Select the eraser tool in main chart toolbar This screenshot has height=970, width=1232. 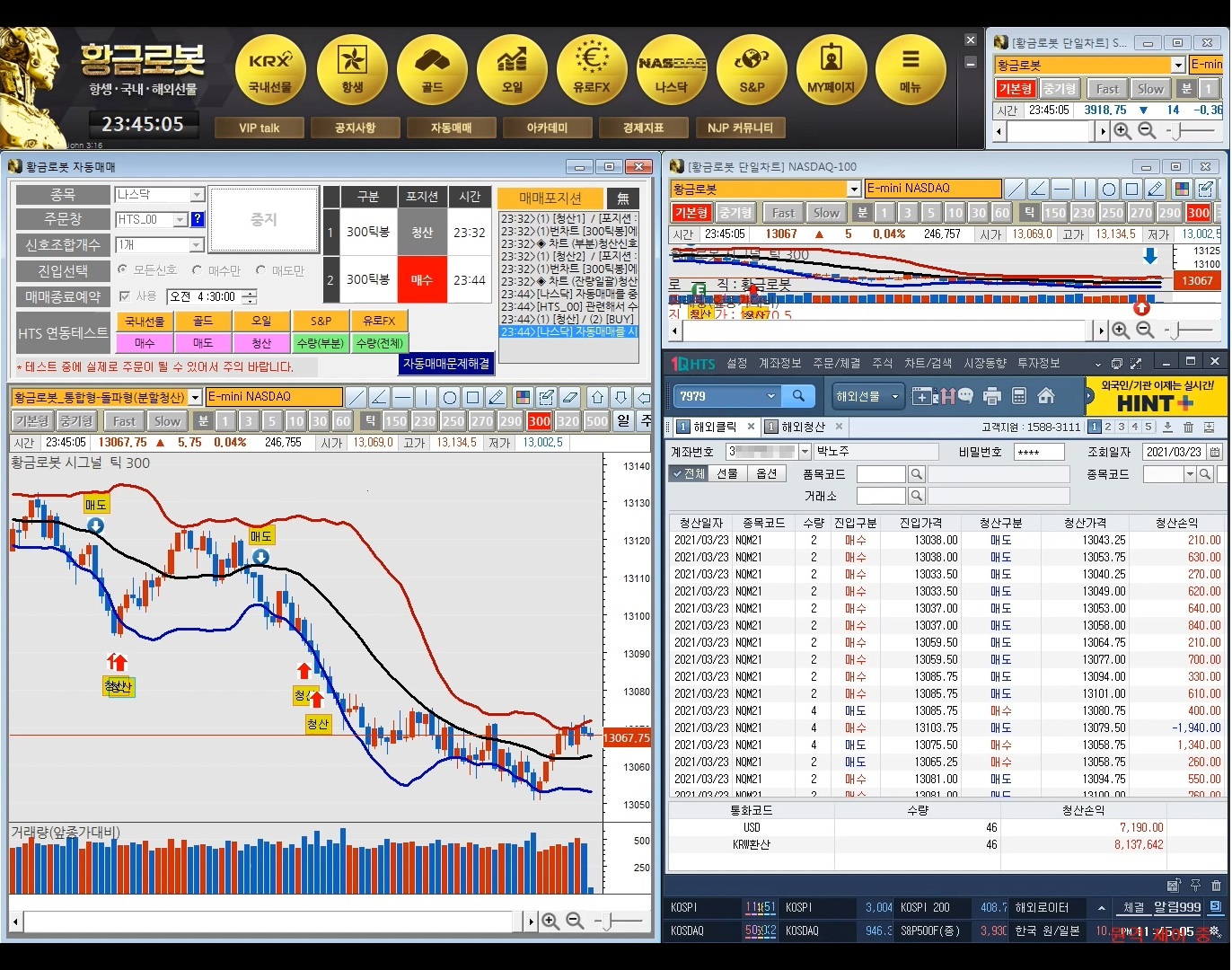(x=570, y=397)
